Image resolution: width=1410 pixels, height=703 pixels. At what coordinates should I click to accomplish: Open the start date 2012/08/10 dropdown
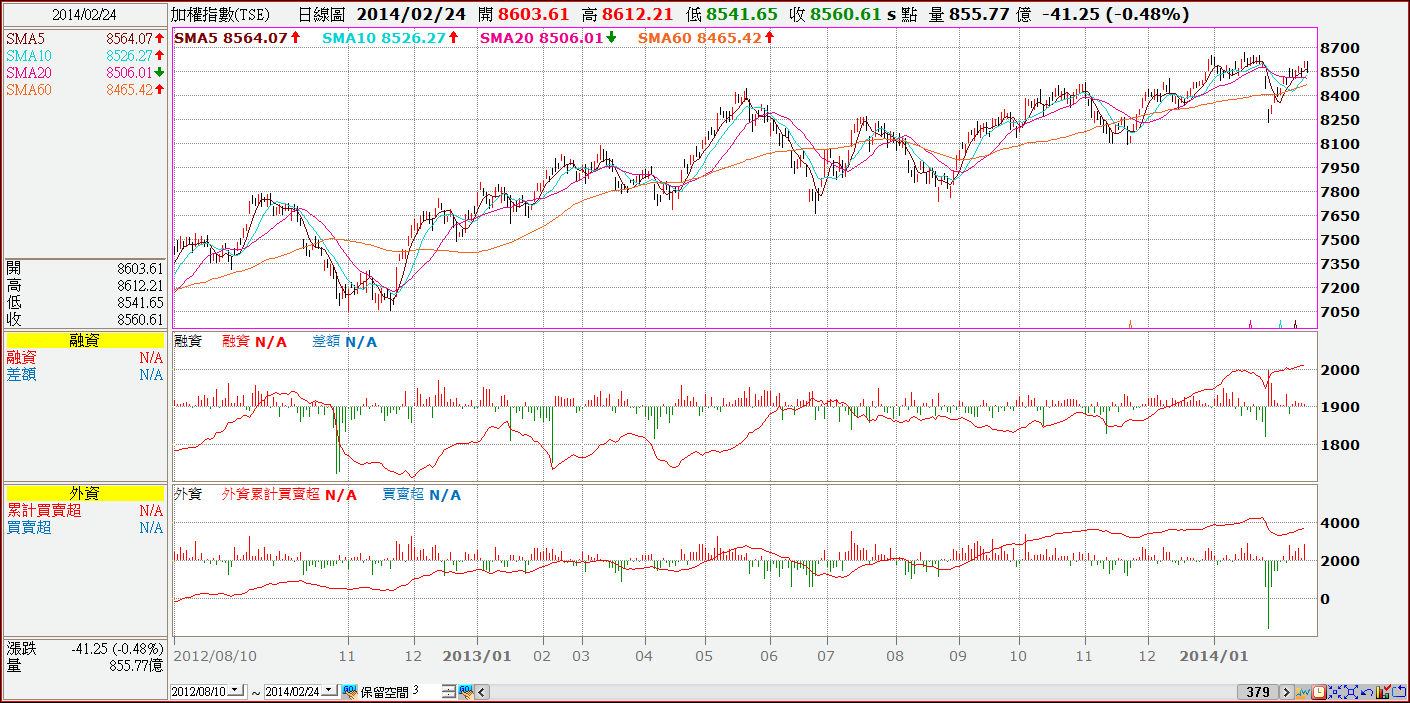pos(235,691)
